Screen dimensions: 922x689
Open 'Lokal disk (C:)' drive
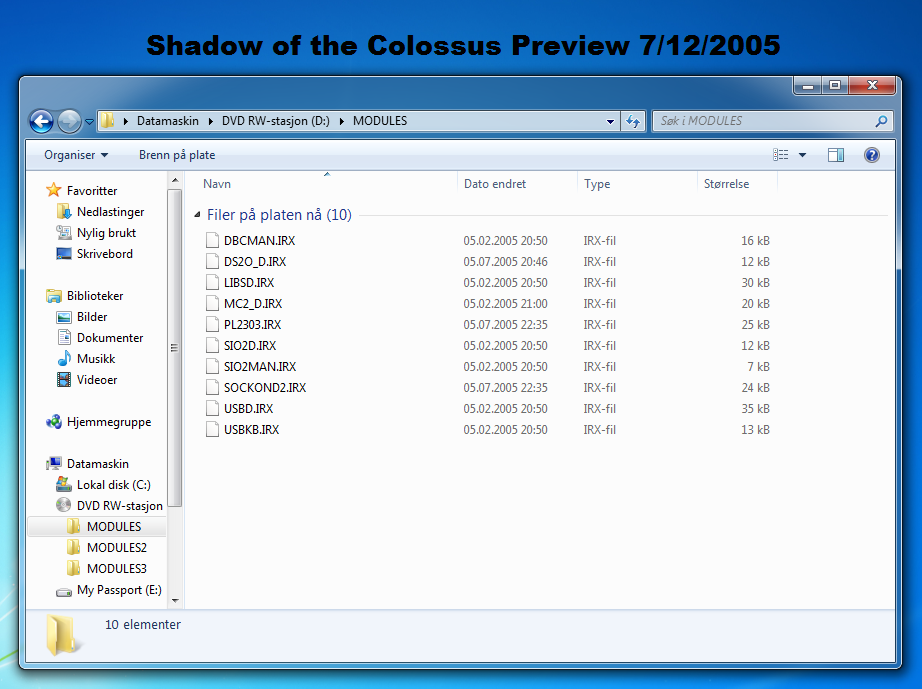point(113,485)
